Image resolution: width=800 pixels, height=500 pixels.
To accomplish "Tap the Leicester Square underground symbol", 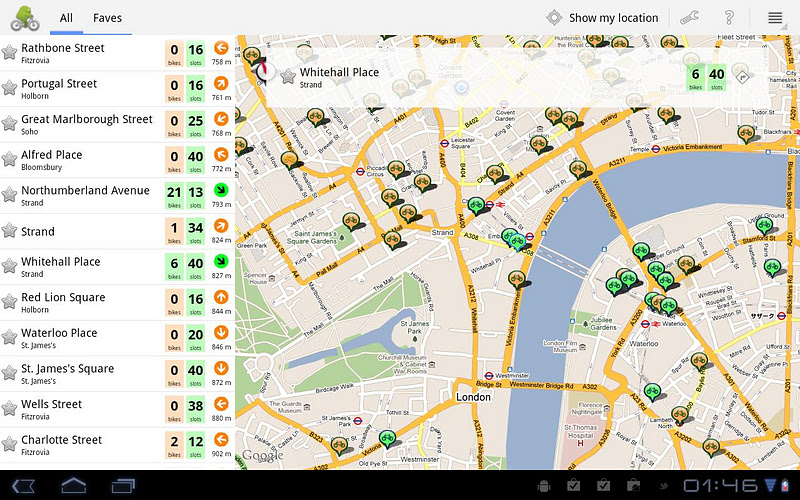I will coord(444,143).
